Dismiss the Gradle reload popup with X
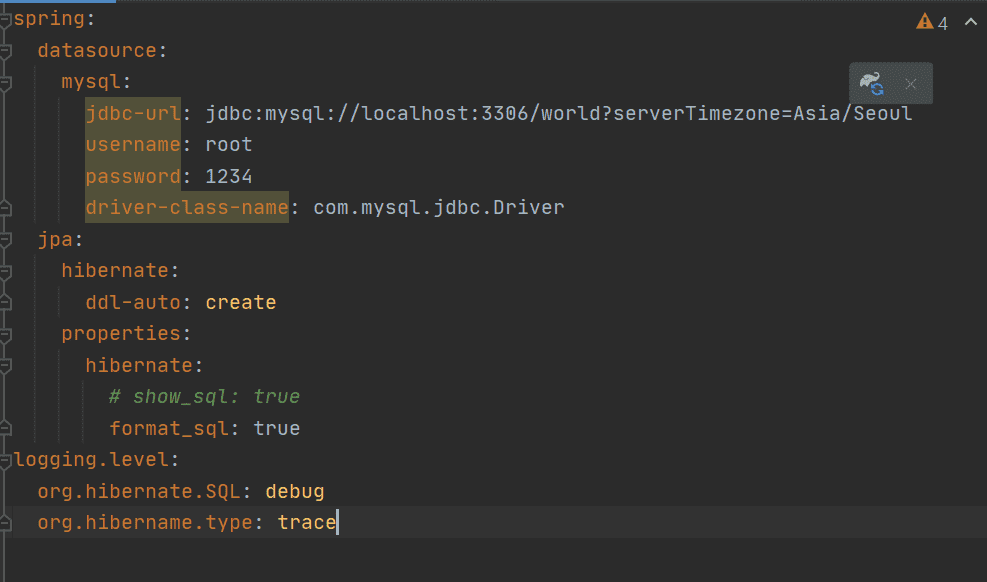The width and height of the screenshot is (987, 582). tap(910, 84)
